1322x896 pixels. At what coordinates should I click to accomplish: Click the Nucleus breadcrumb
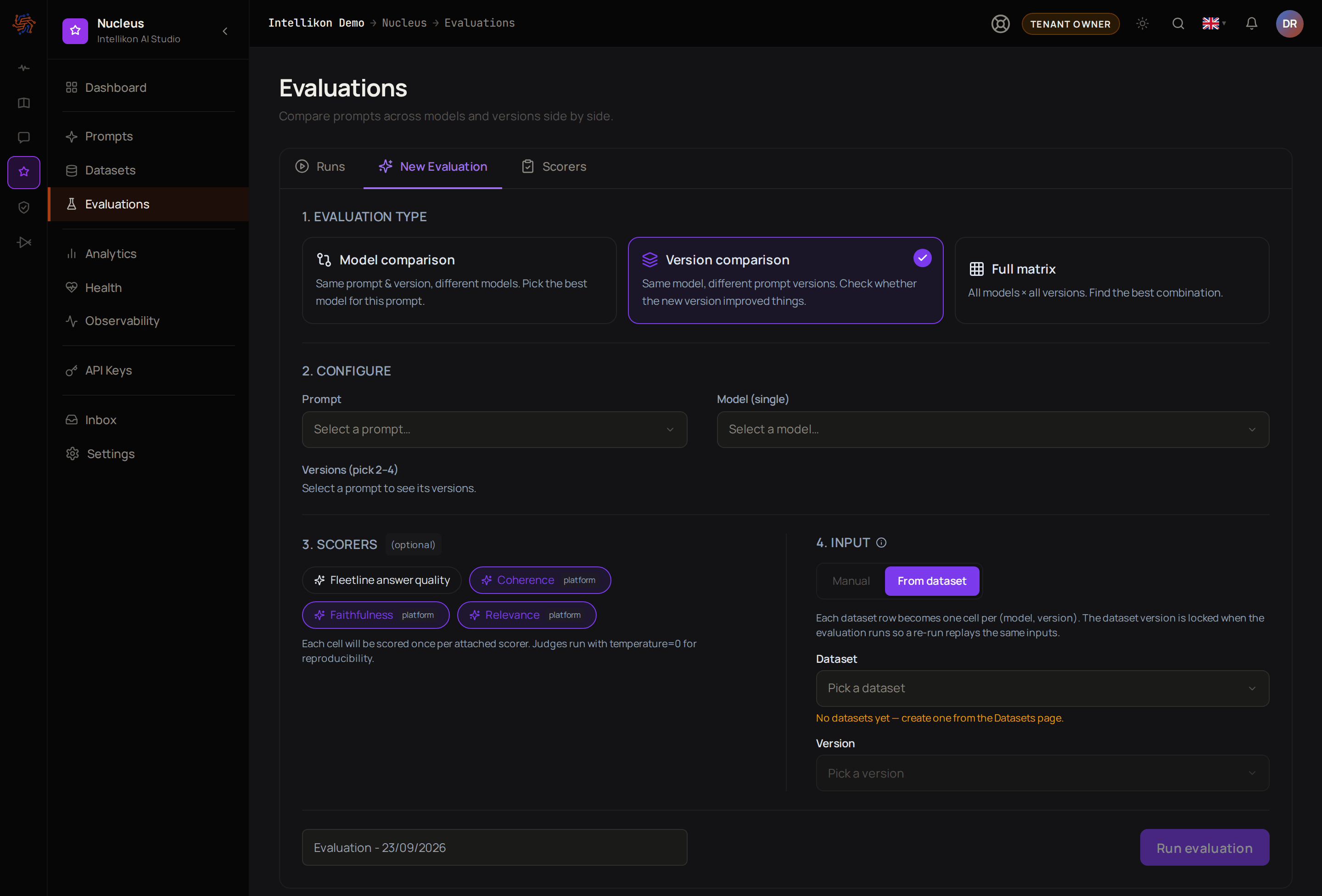[x=404, y=23]
